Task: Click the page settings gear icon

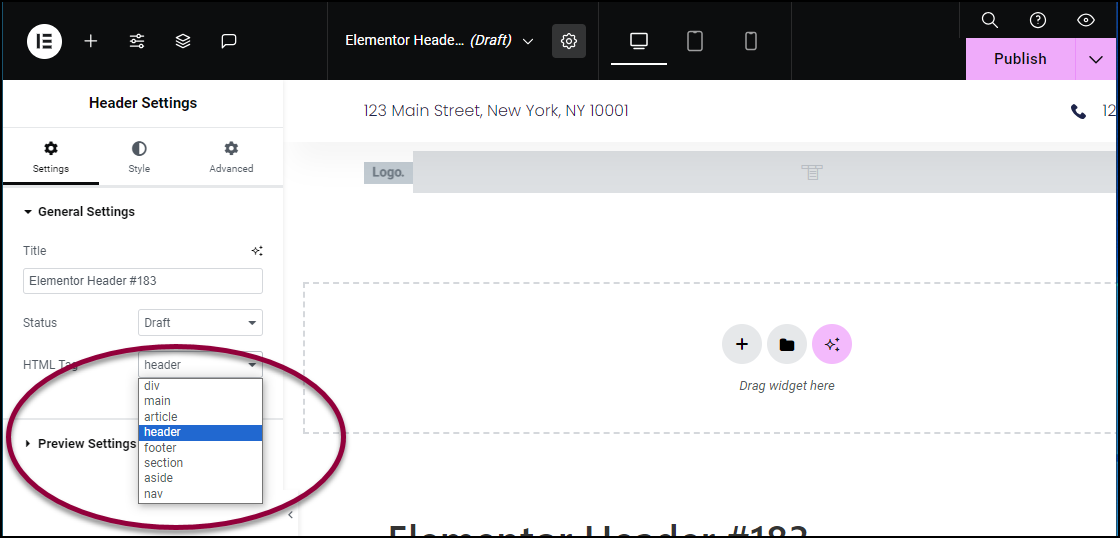Action: click(569, 41)
